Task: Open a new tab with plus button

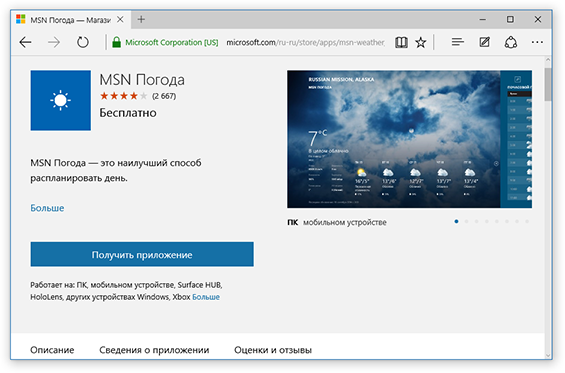Action: coord(141,19)
